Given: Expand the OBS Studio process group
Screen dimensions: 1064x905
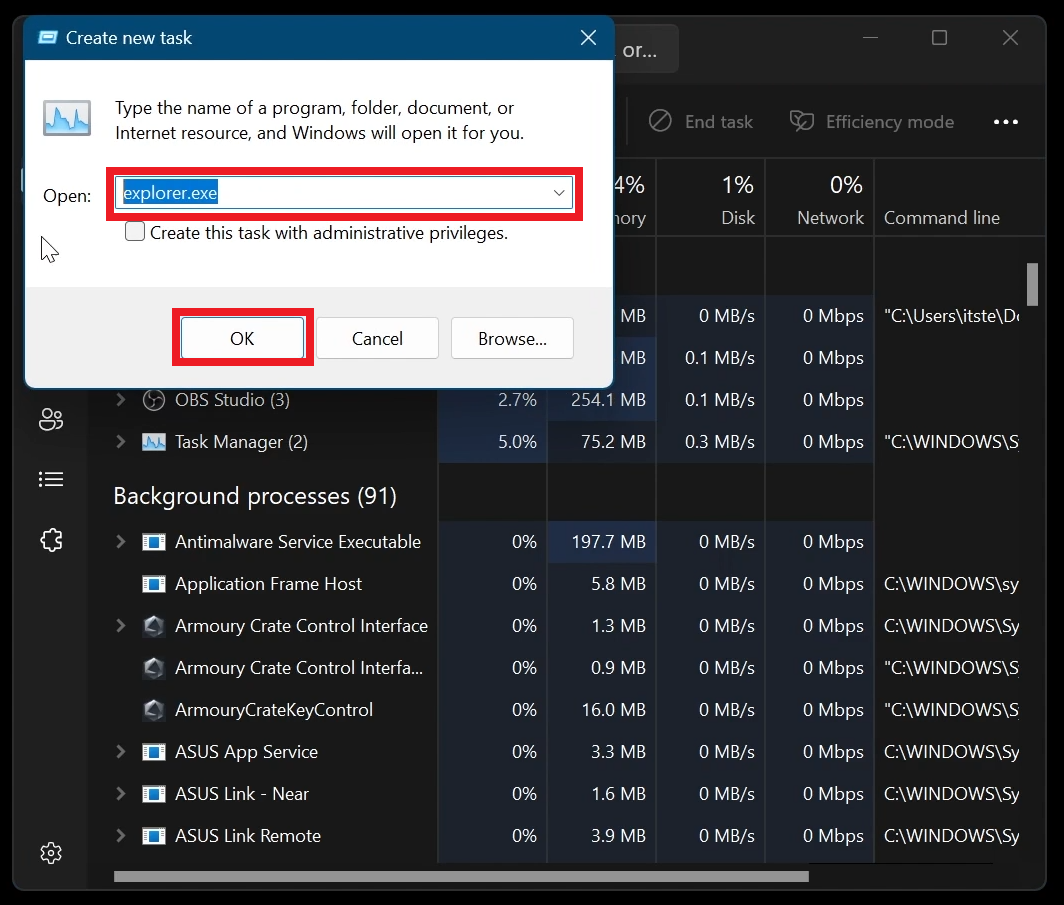Looking at the screenshot, I should [119, 400].
